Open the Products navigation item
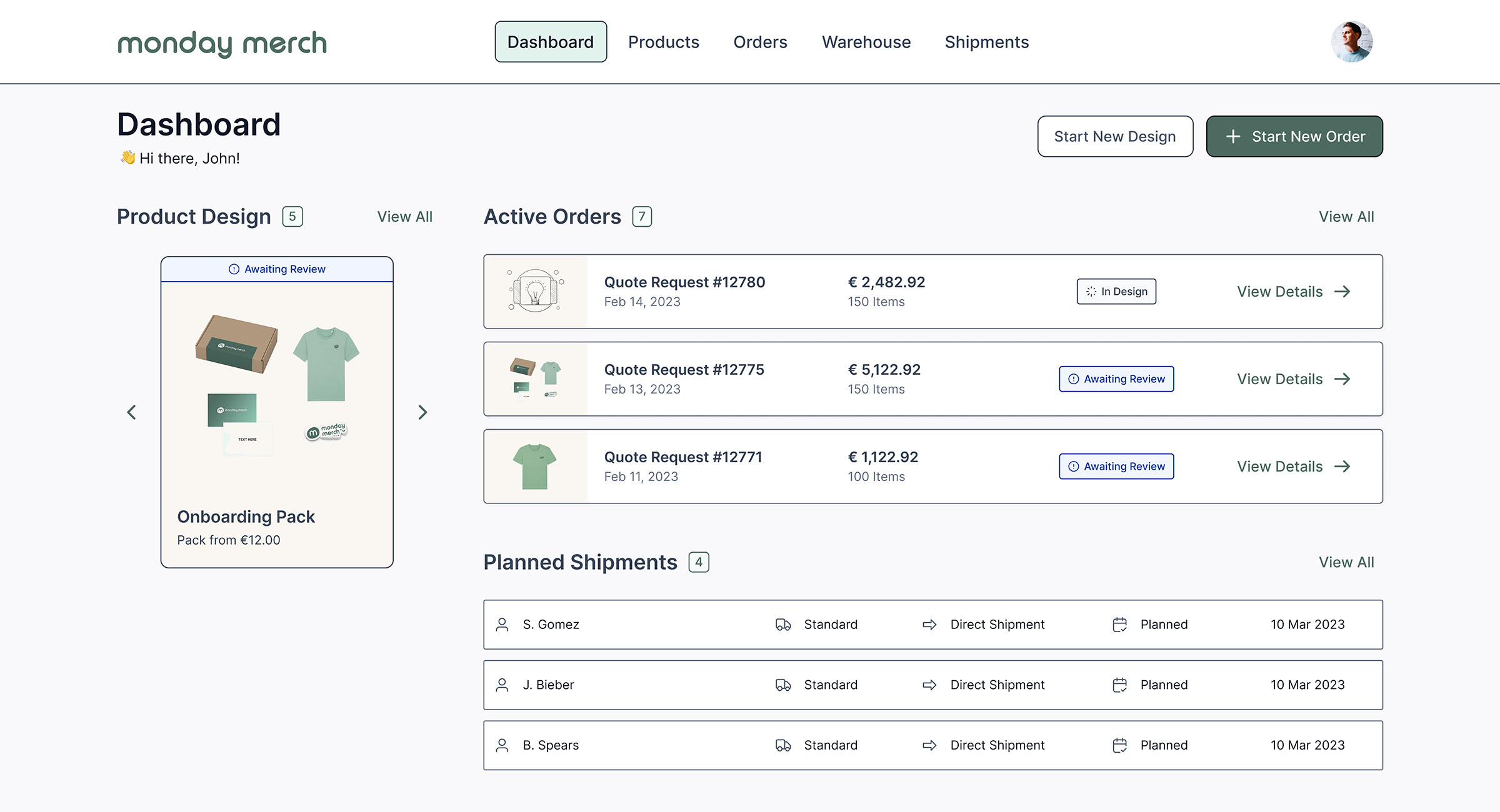 pyautogui.click(x=664, y=42)
